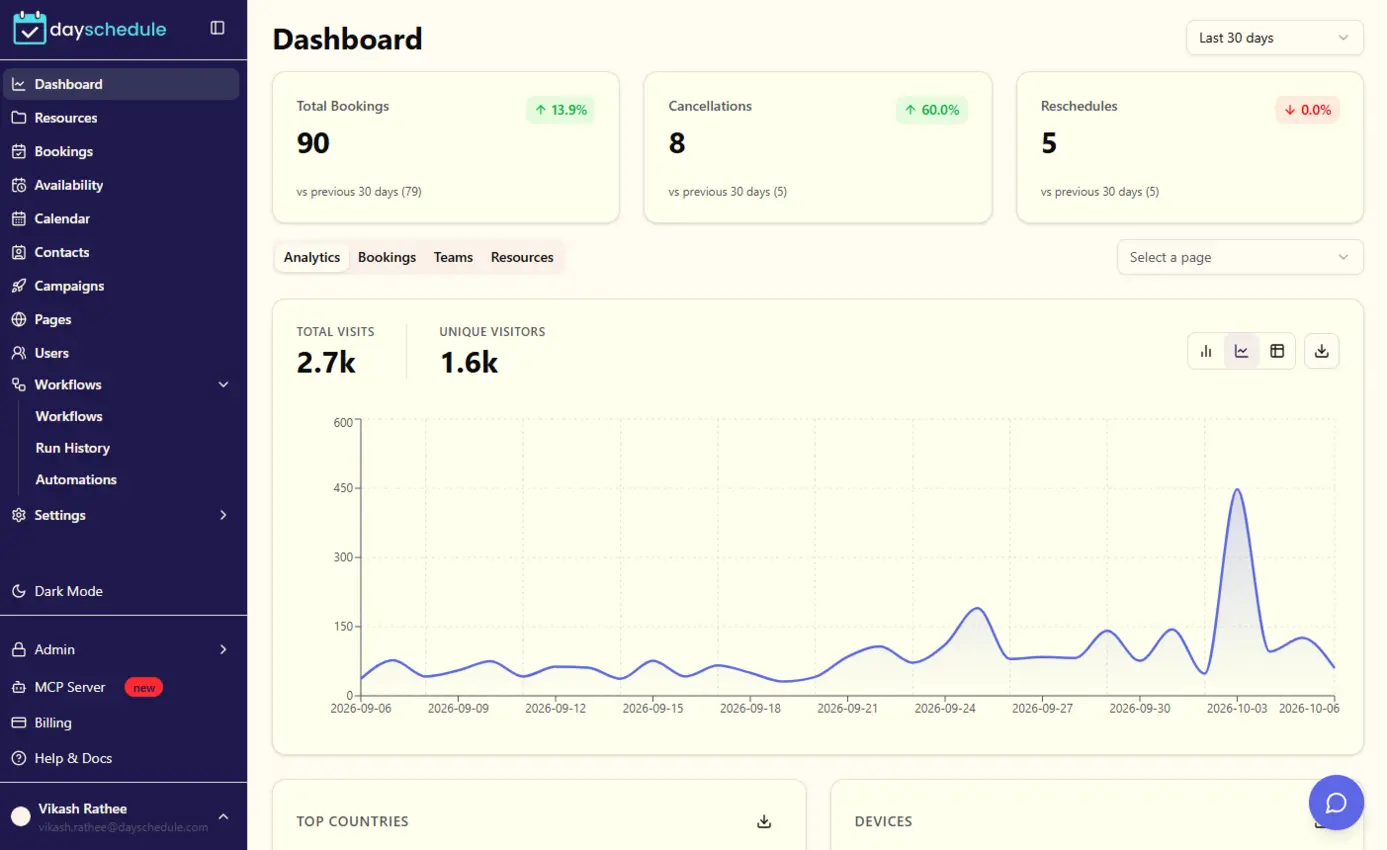Click the 2026-09-06 axis label
Image resolution: width=1387 pixels, height=850 pixels.
tap(361, 708)
